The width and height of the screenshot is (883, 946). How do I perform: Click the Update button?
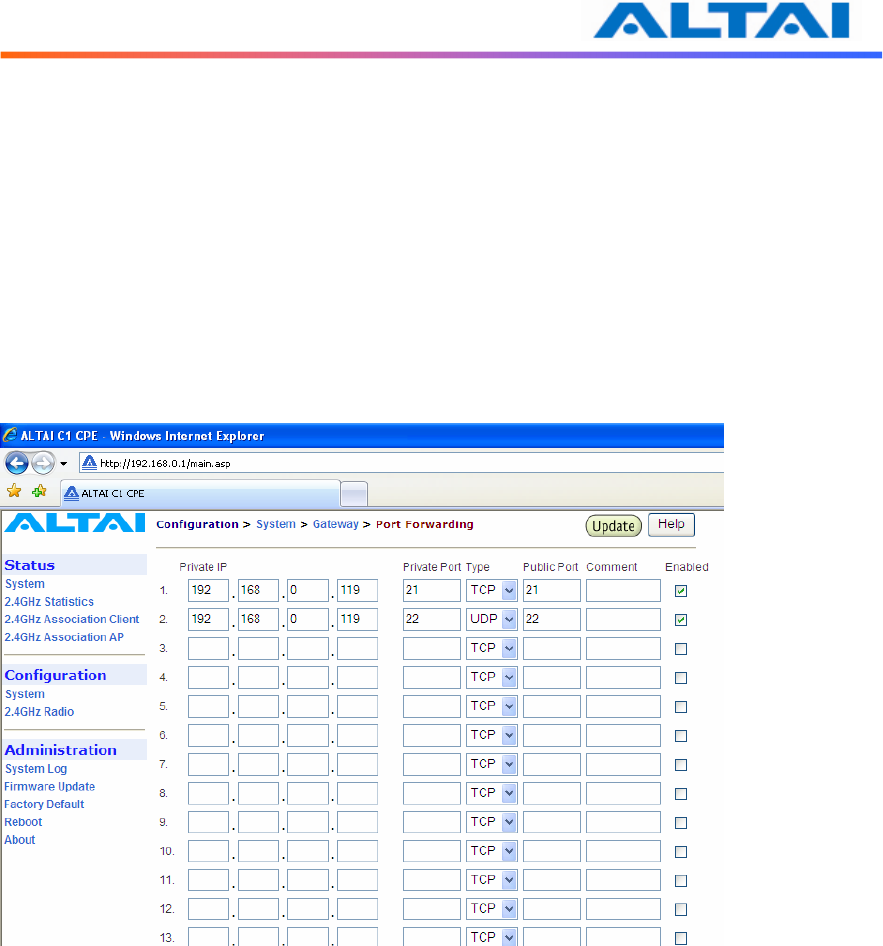pos(613,526)
